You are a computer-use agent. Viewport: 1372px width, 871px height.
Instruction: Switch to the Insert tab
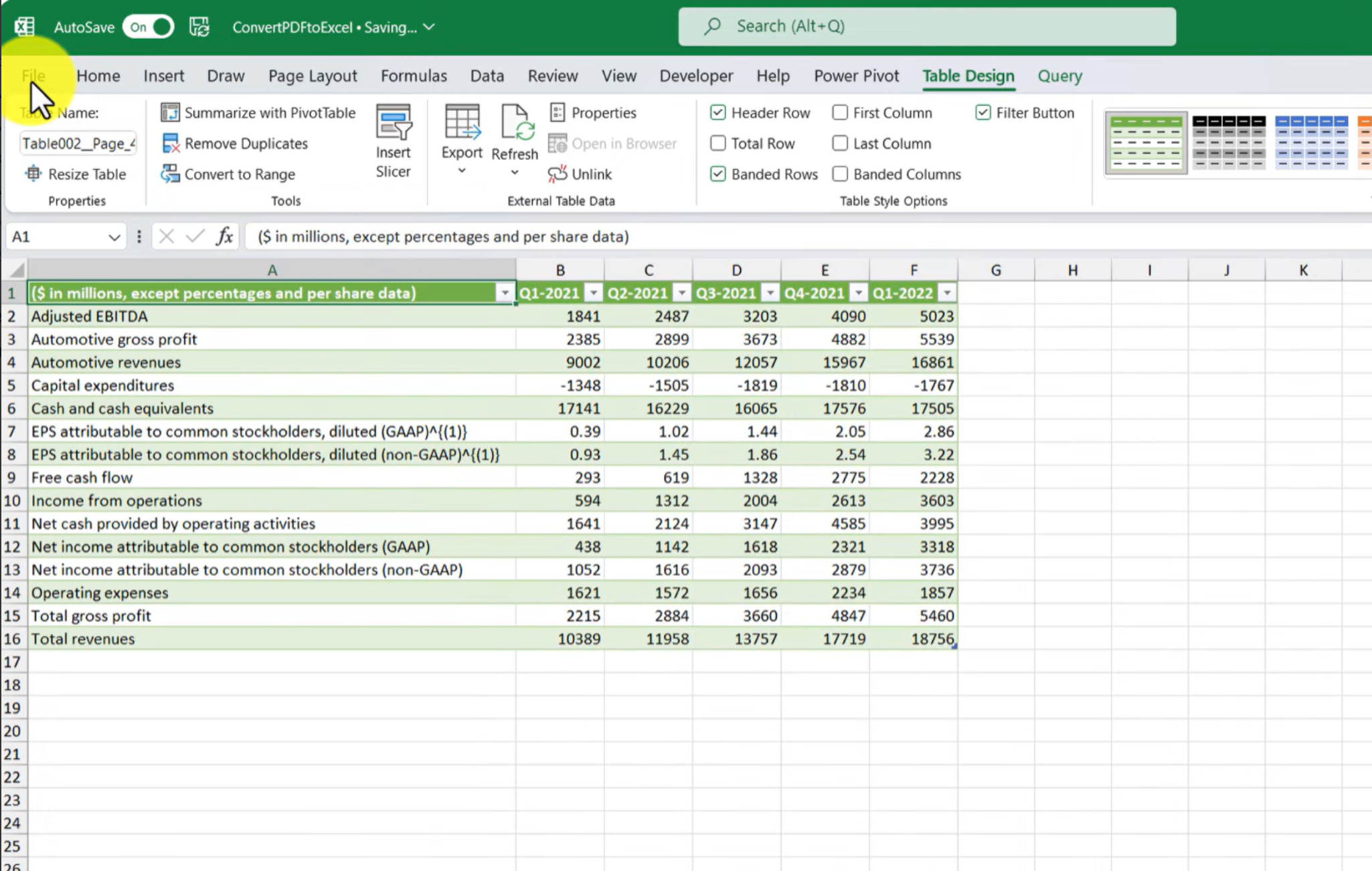[x=164, y=76]
